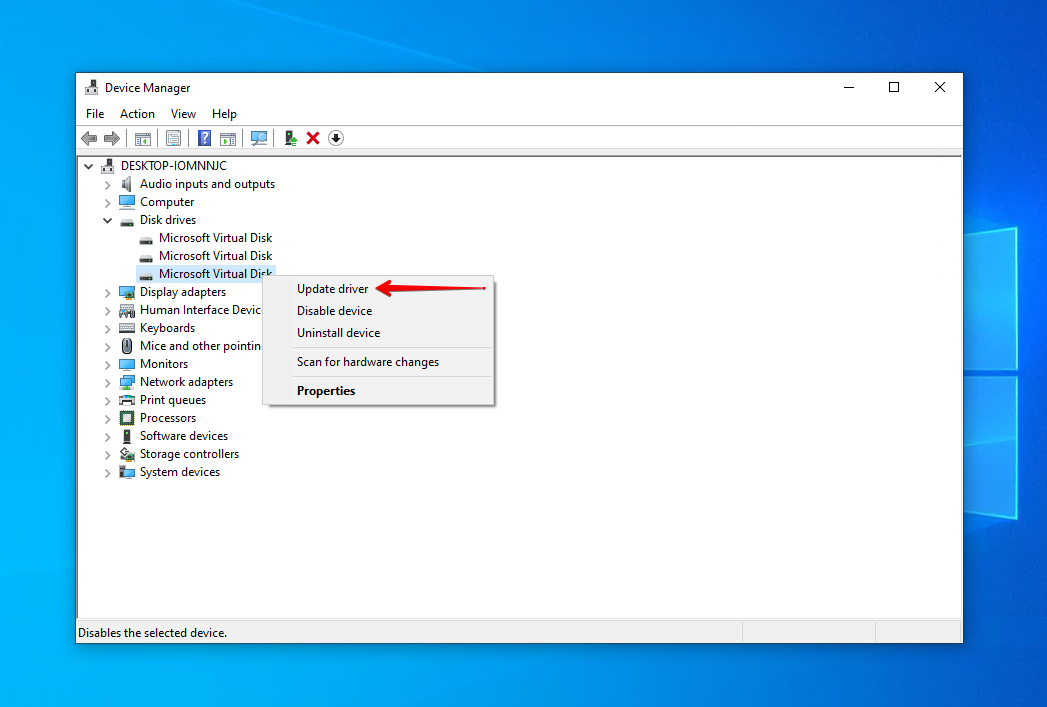Click the Back arrow toolbar icon
The height and width of the screenshot is (707, 1047).
coord(89,138)
